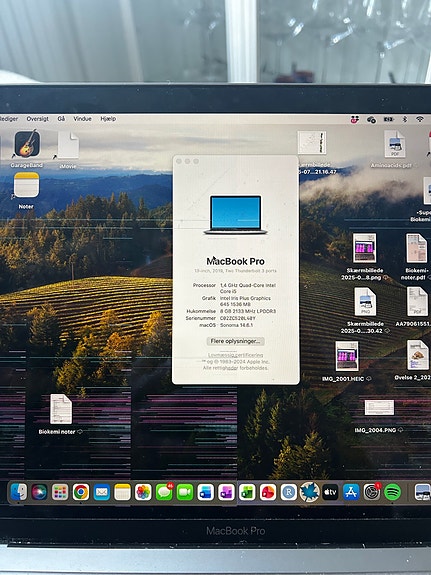Open Google Chrome from the dock

pos(81,492)
